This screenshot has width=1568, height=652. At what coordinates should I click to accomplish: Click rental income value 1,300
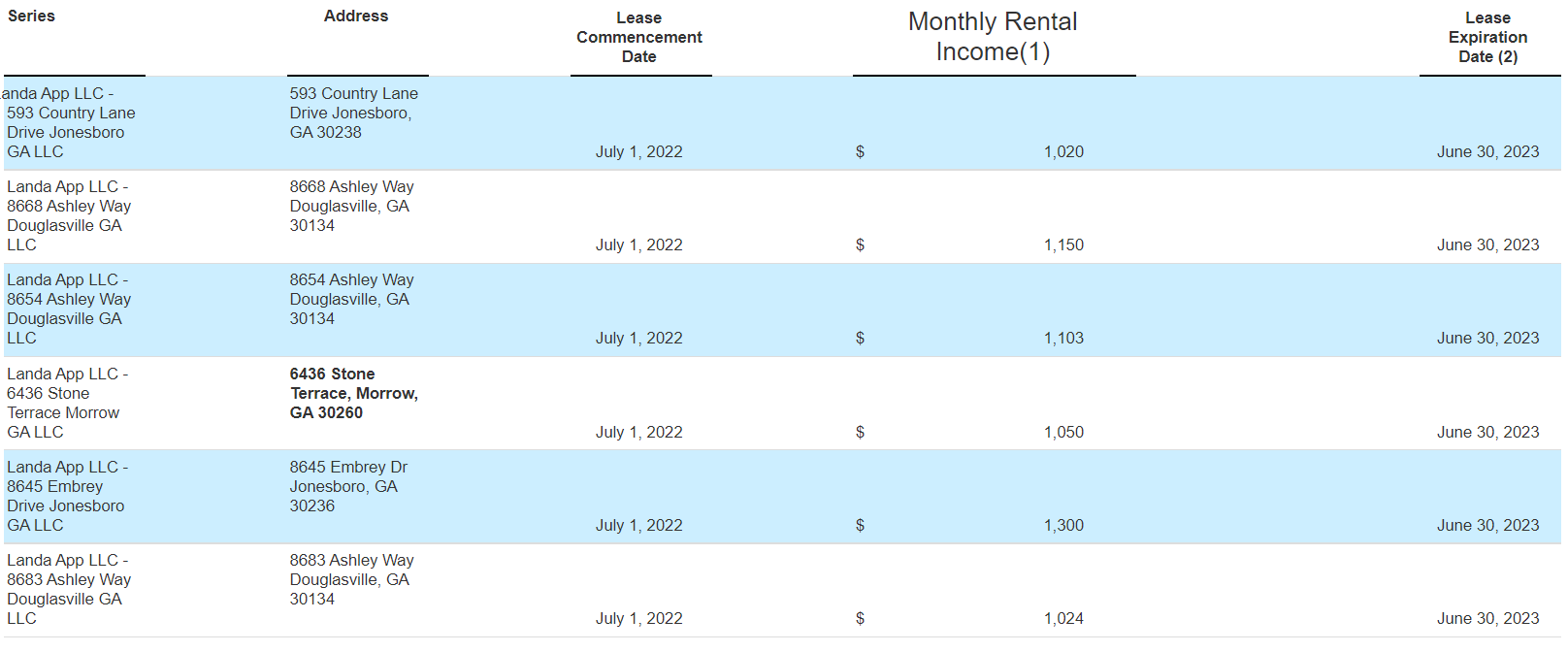coord(1063,525)
